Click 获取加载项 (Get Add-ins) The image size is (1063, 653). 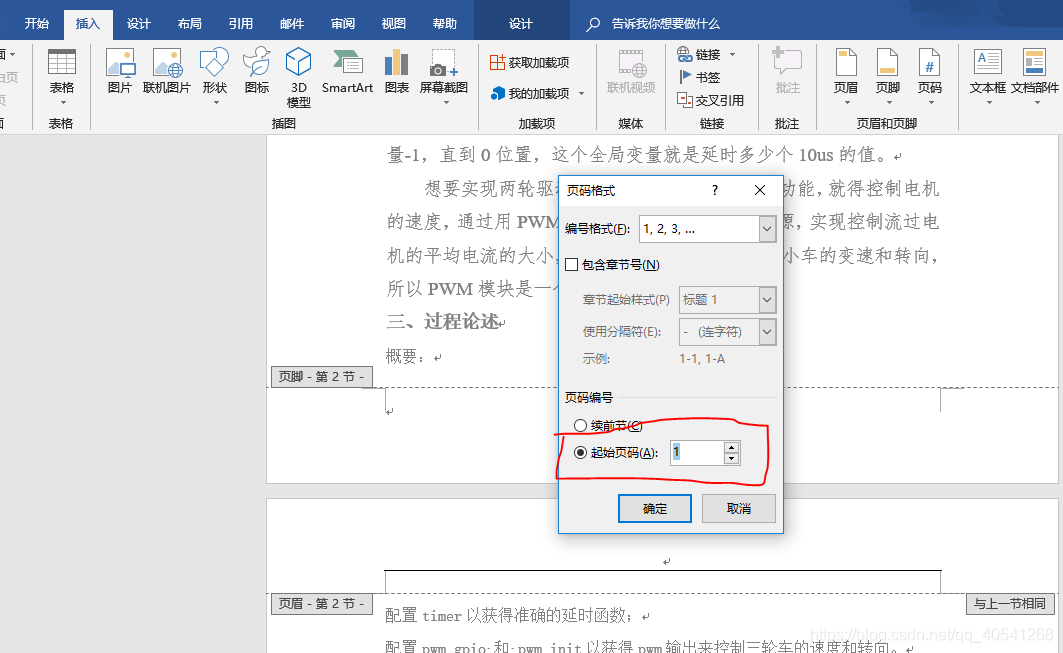[x=529, y=62]
